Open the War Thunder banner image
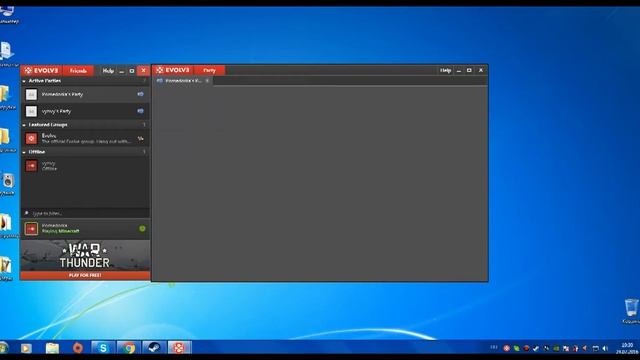This screenshot has height=360, width=640. (85, 256)
